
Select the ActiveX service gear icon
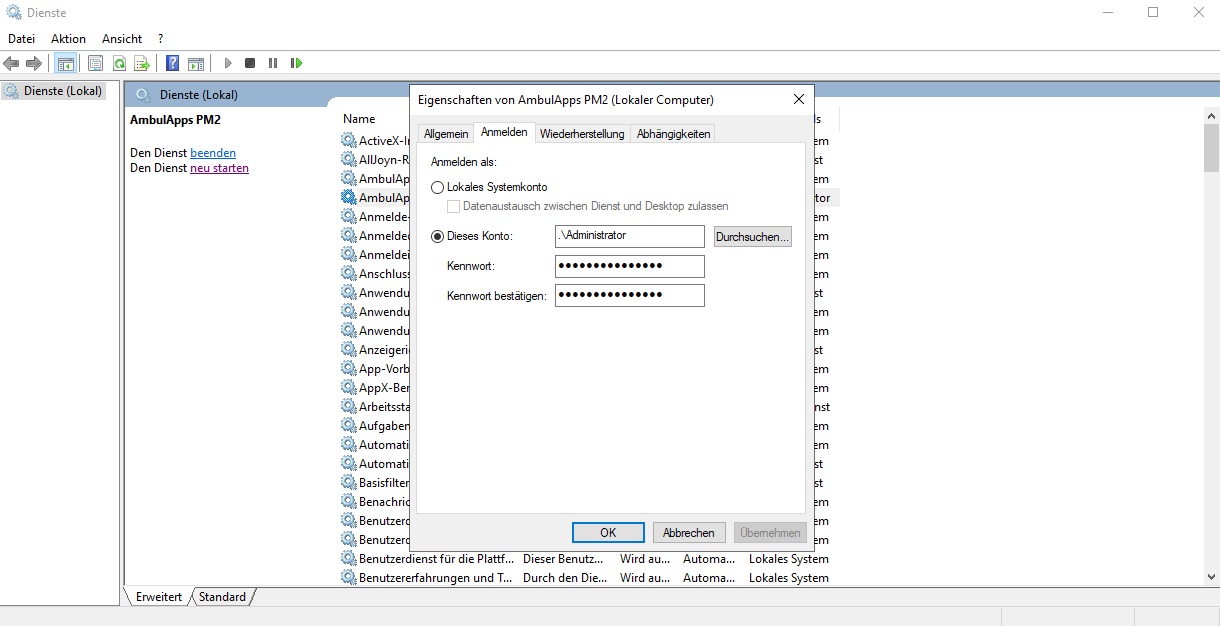(x=349, y=141)
